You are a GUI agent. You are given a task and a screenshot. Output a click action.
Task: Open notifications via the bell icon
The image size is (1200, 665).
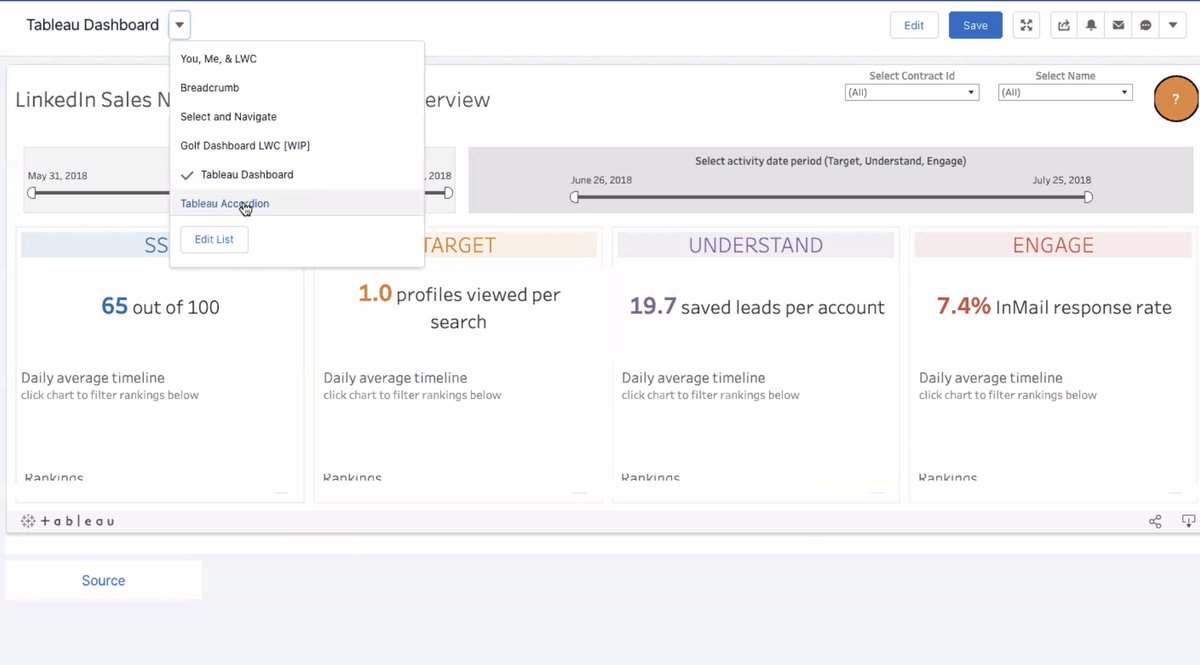1091,25
